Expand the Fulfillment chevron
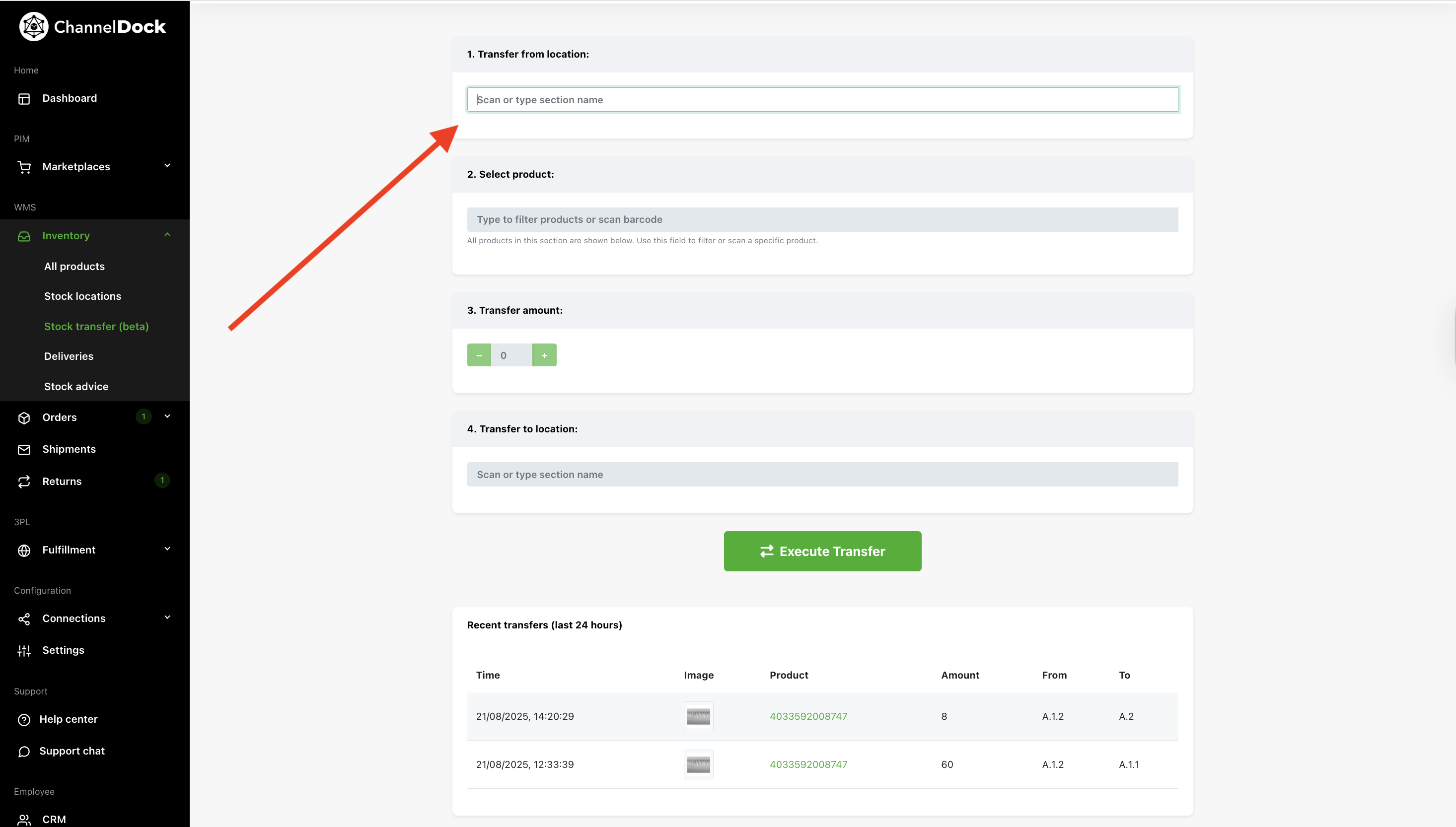Screen dimensions: 1456x827 [167, 549]
